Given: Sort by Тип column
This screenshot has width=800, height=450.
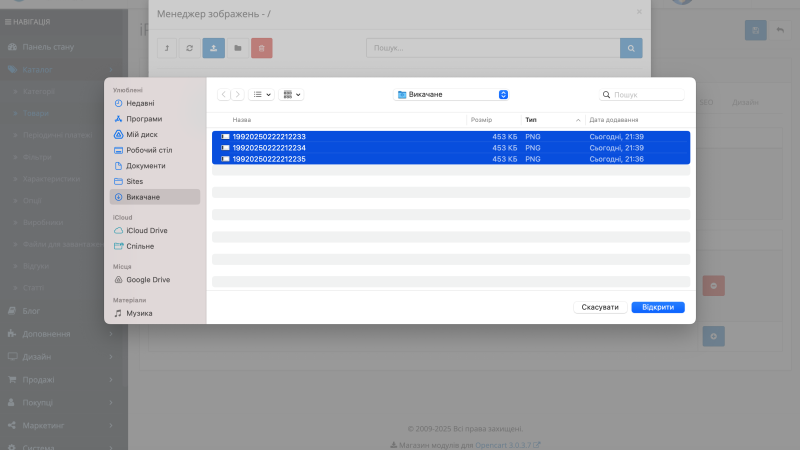Looking at the screenshot, I should (x=531, y=120).
